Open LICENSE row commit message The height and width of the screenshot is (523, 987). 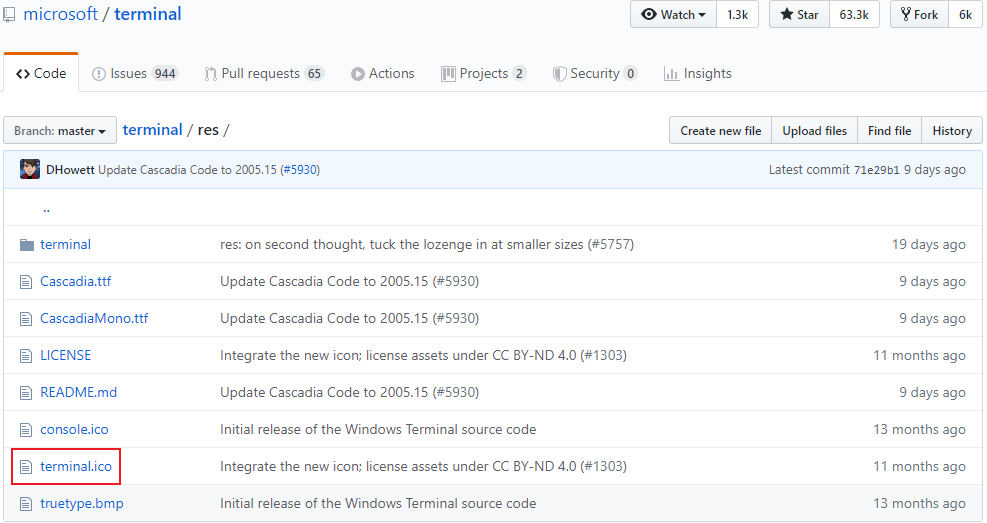coord(423,356)
